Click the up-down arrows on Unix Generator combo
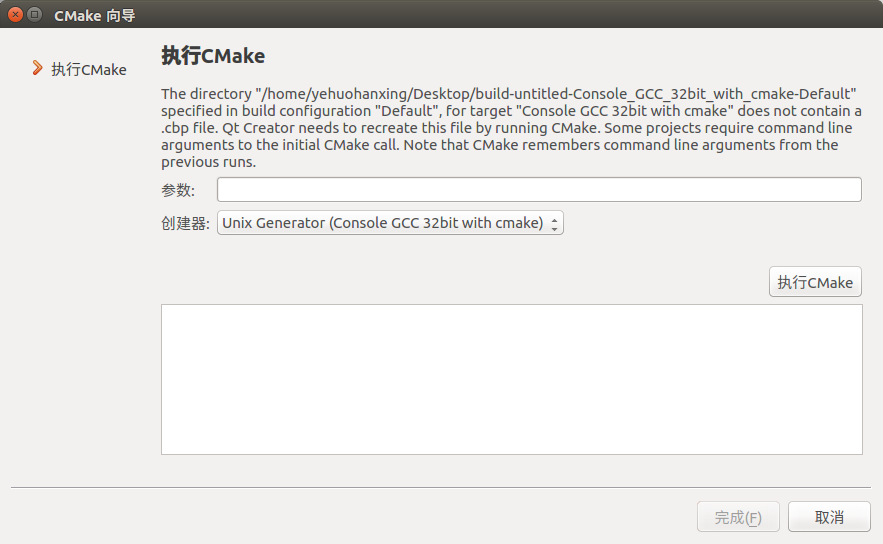 (555, 223)
